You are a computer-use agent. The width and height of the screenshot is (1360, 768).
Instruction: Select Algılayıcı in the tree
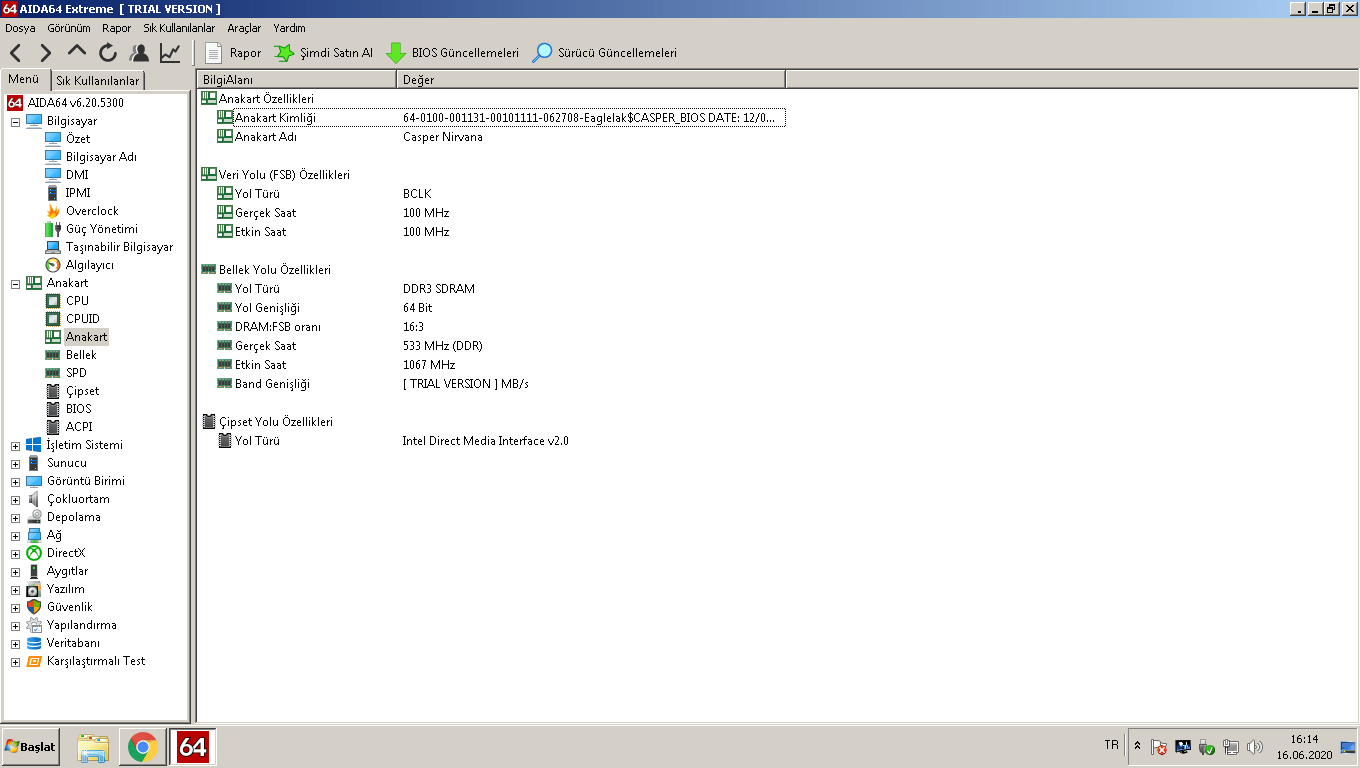90,265
